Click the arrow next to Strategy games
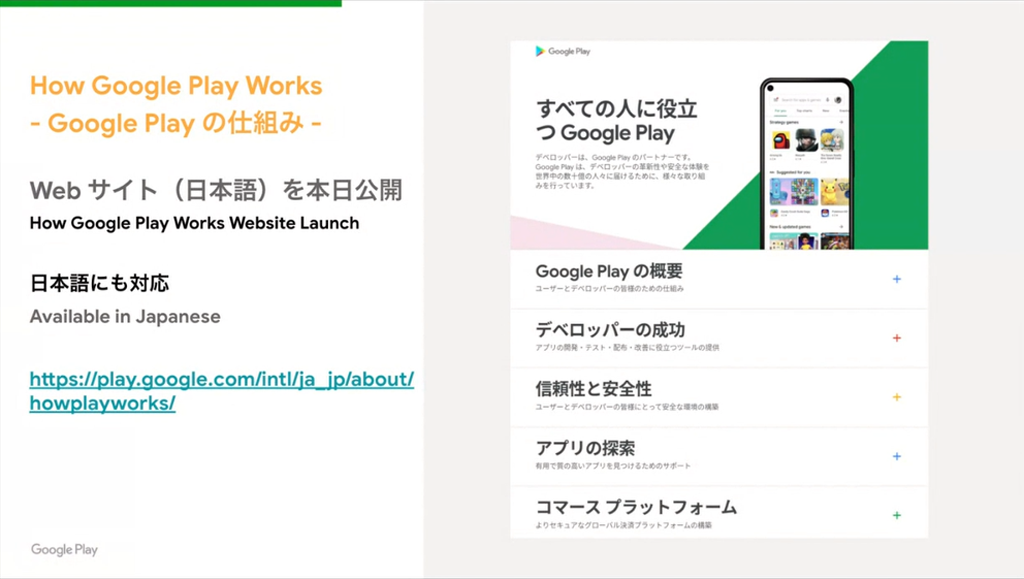Viewport: 1024px width, 579px height. (x=842, y=122)
